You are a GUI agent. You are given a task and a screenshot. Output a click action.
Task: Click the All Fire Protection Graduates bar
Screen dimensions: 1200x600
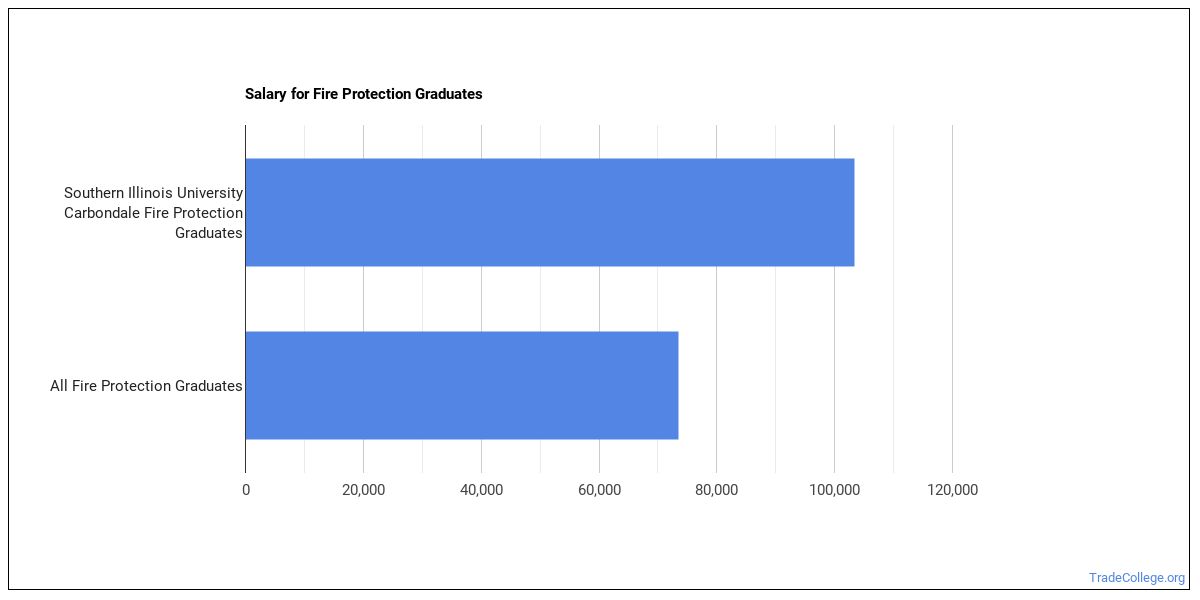click(462, 385)
